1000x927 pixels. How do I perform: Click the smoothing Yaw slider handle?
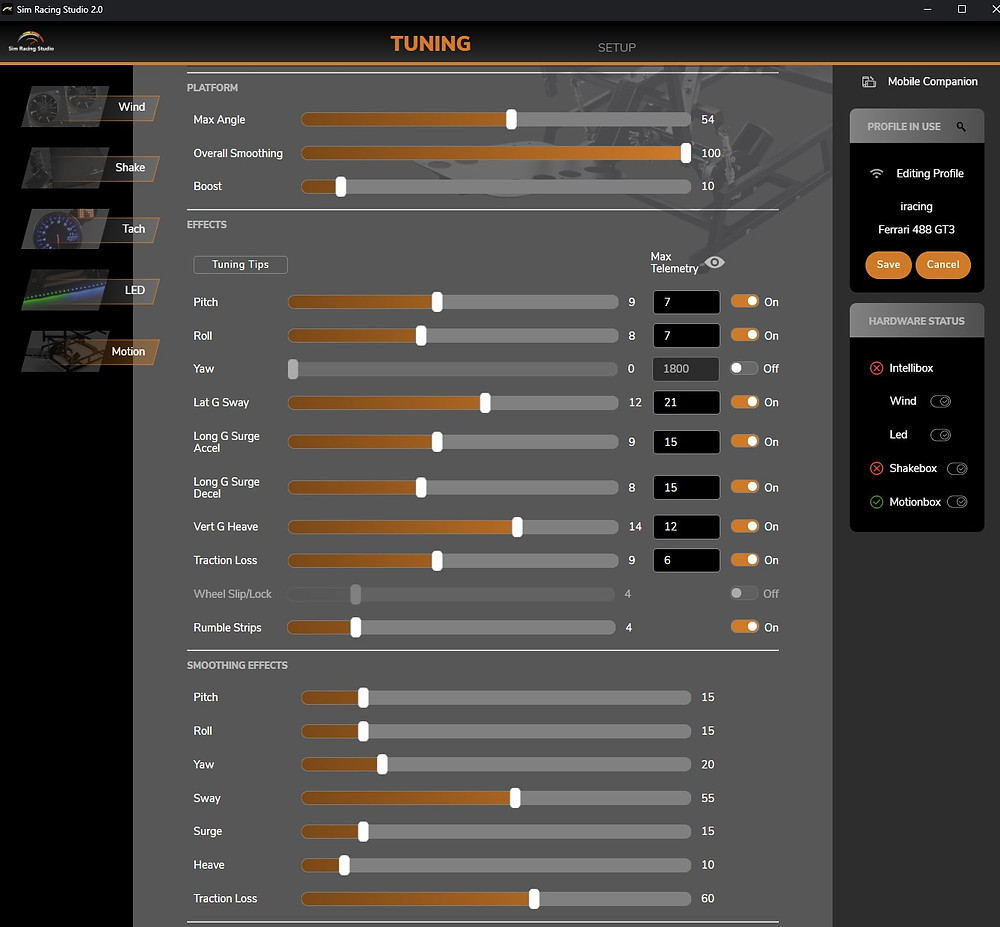click(382, 764)
